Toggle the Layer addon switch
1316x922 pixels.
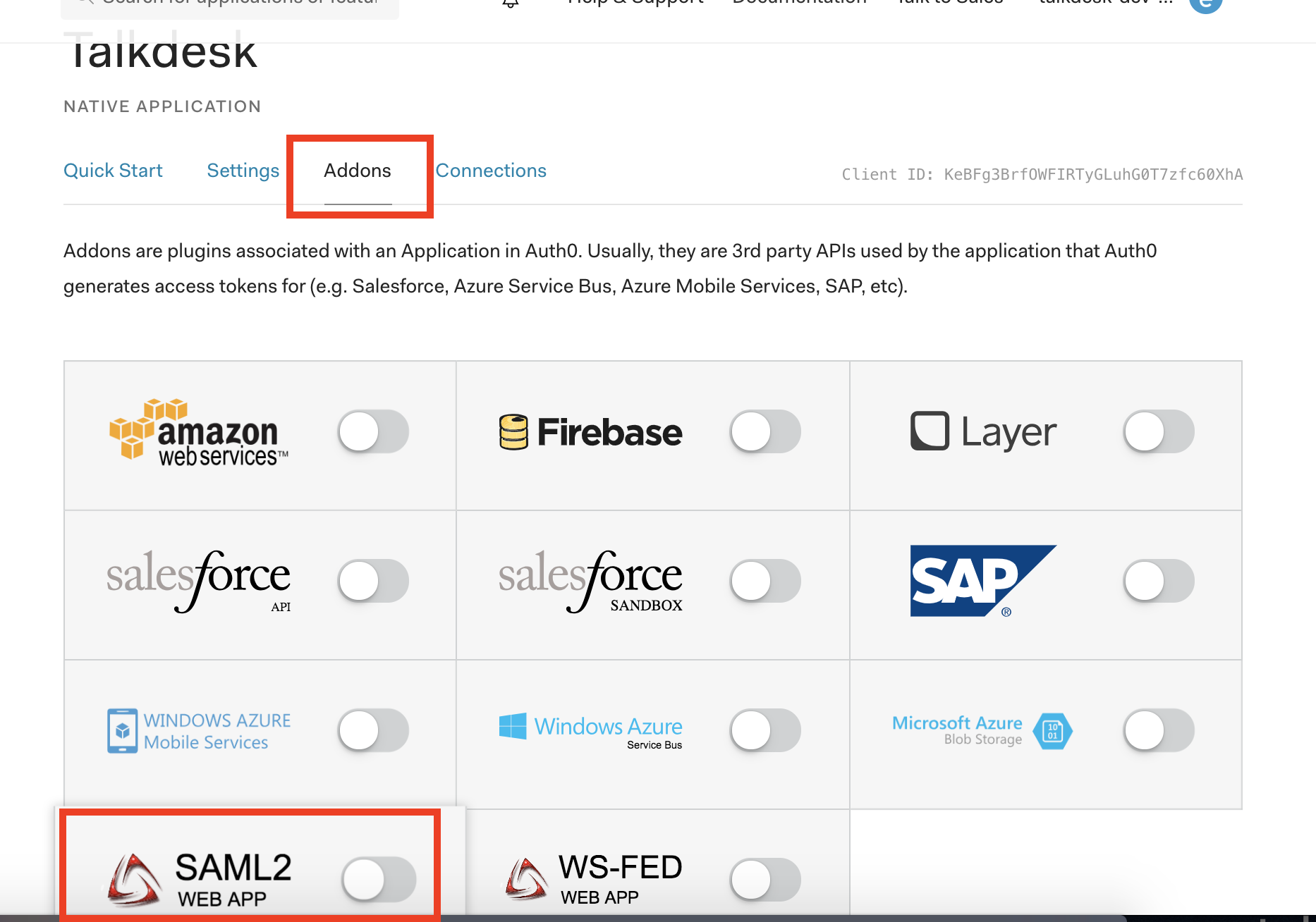click(x=1159, y=431)
